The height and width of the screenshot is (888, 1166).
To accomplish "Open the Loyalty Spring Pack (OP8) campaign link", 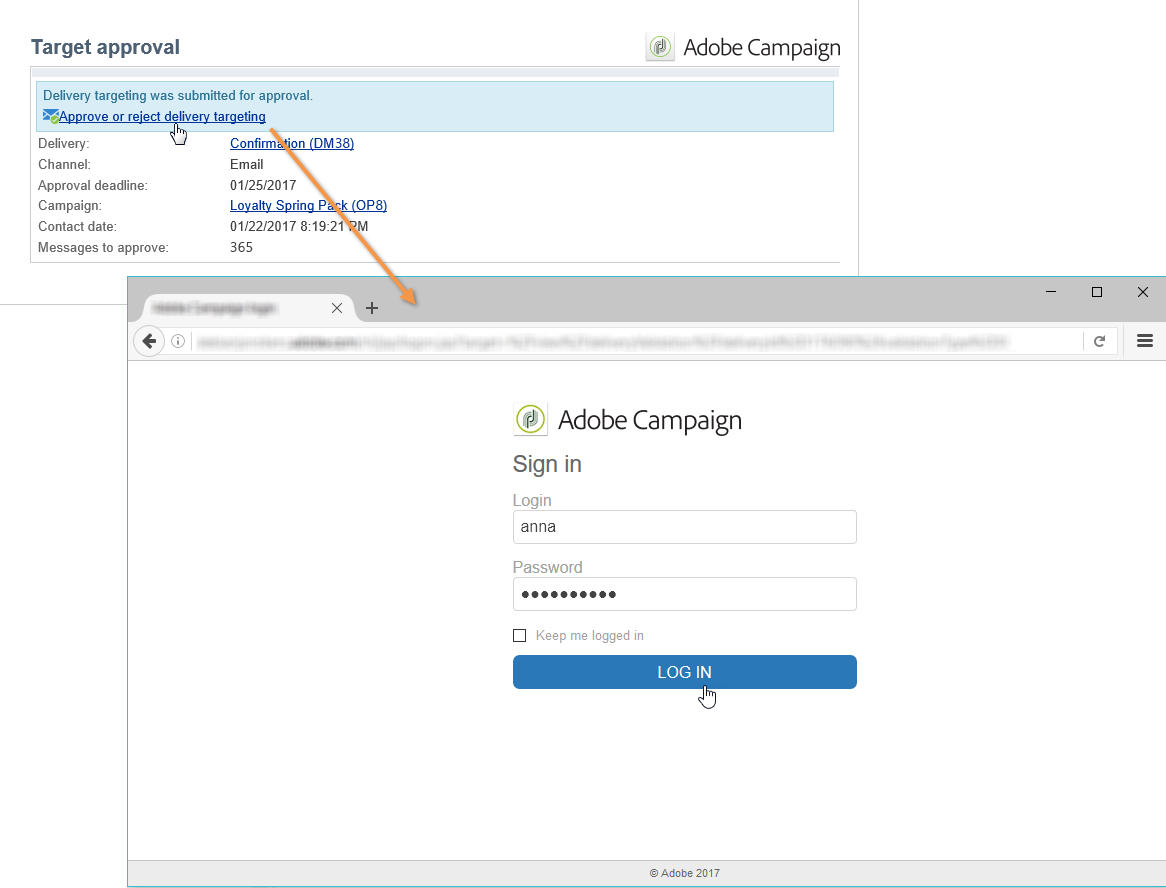I will coord(308,205).
